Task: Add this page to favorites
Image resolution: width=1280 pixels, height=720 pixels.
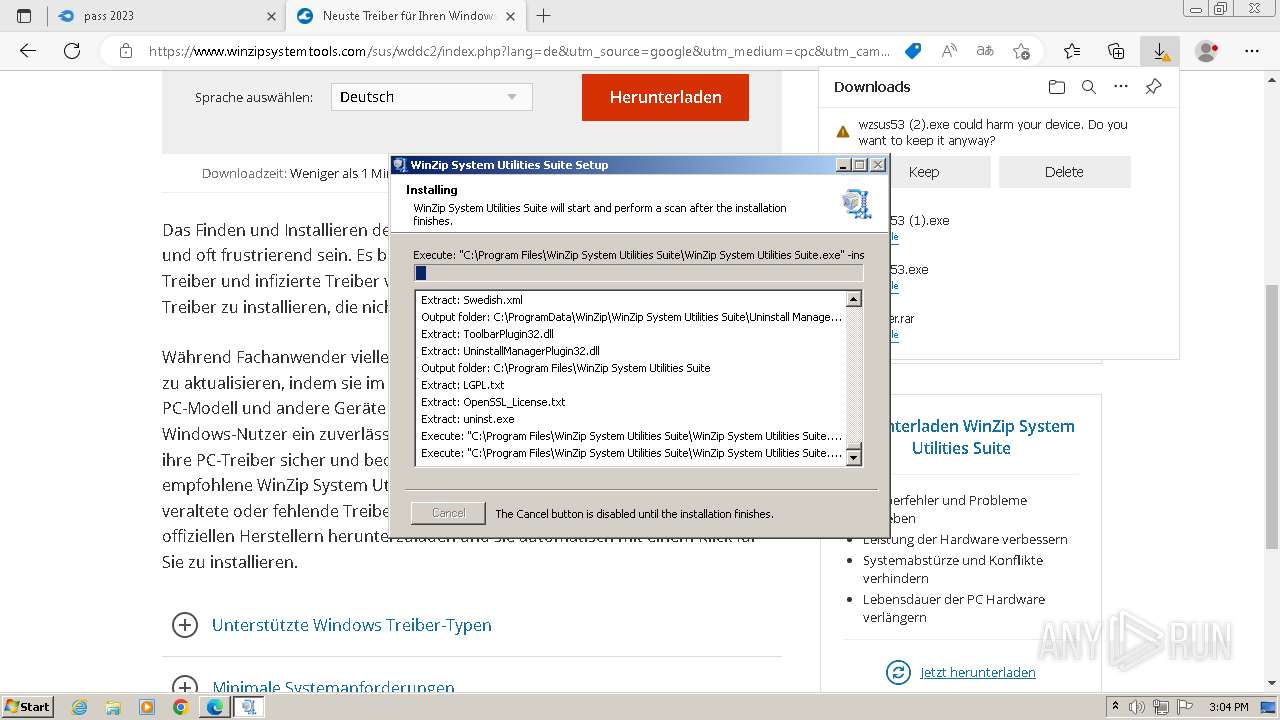Action: point(1021,51)
